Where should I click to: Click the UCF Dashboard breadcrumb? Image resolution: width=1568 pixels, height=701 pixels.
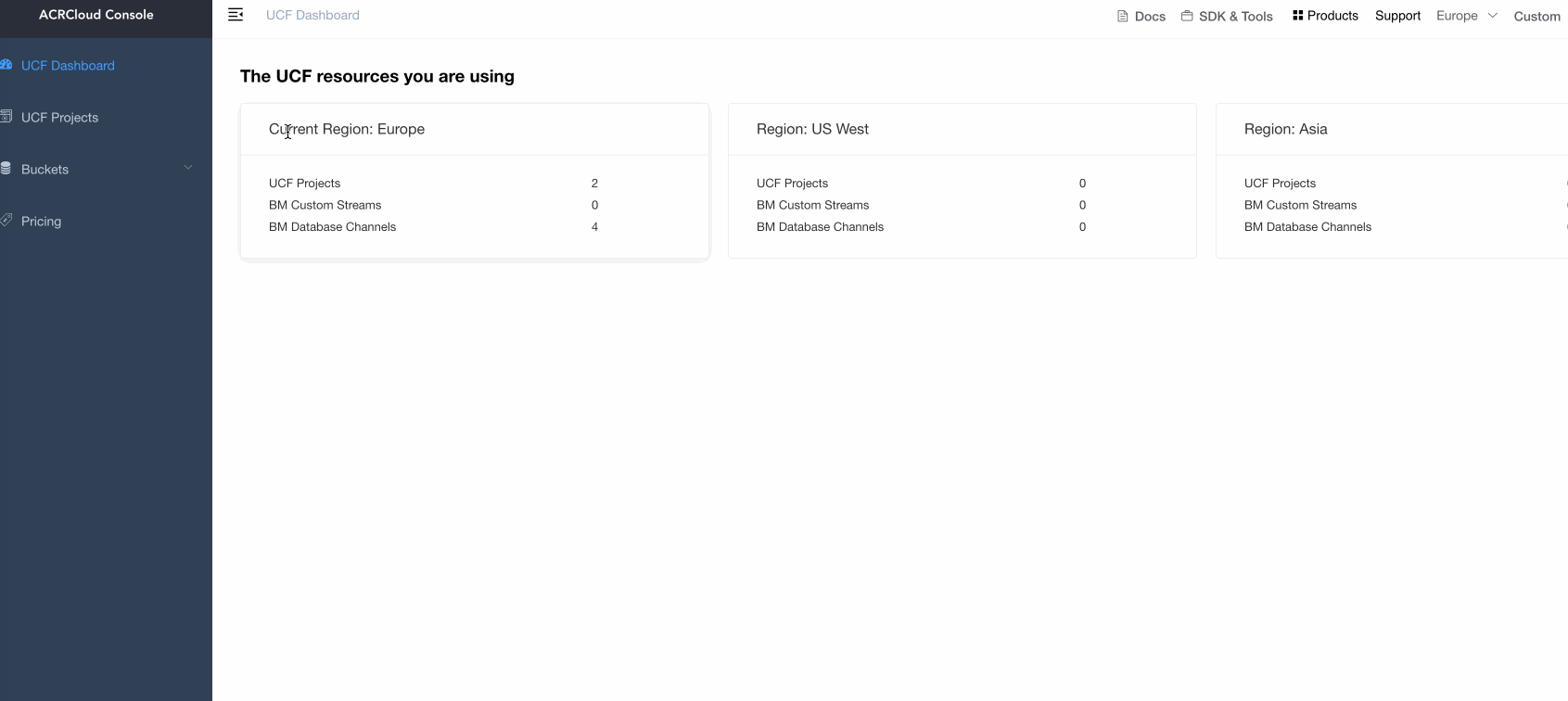click(312, 16)
